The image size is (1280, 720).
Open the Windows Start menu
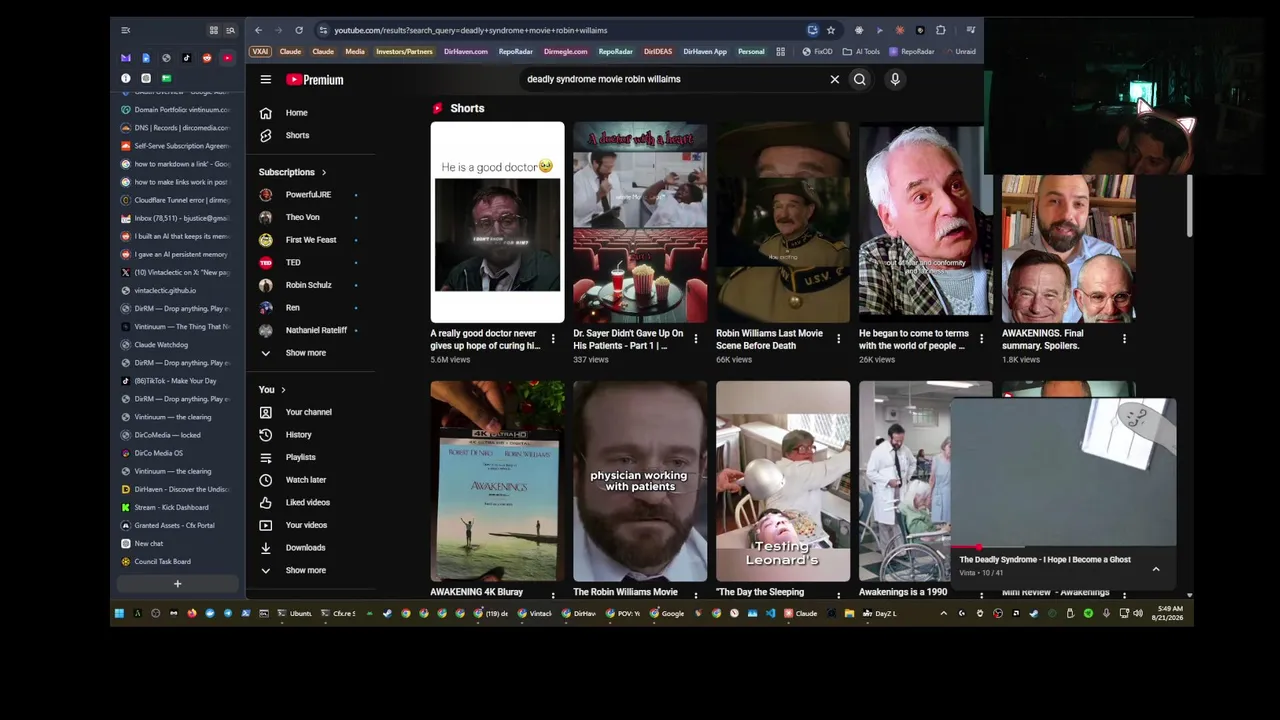pyautogui.click(x=119, y=613)
